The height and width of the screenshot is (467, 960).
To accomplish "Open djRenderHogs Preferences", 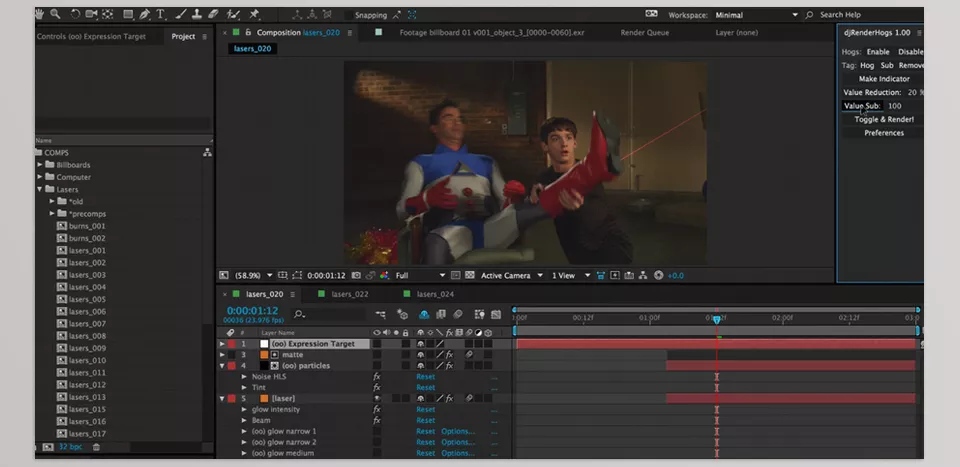I will [x=883, y=133].
